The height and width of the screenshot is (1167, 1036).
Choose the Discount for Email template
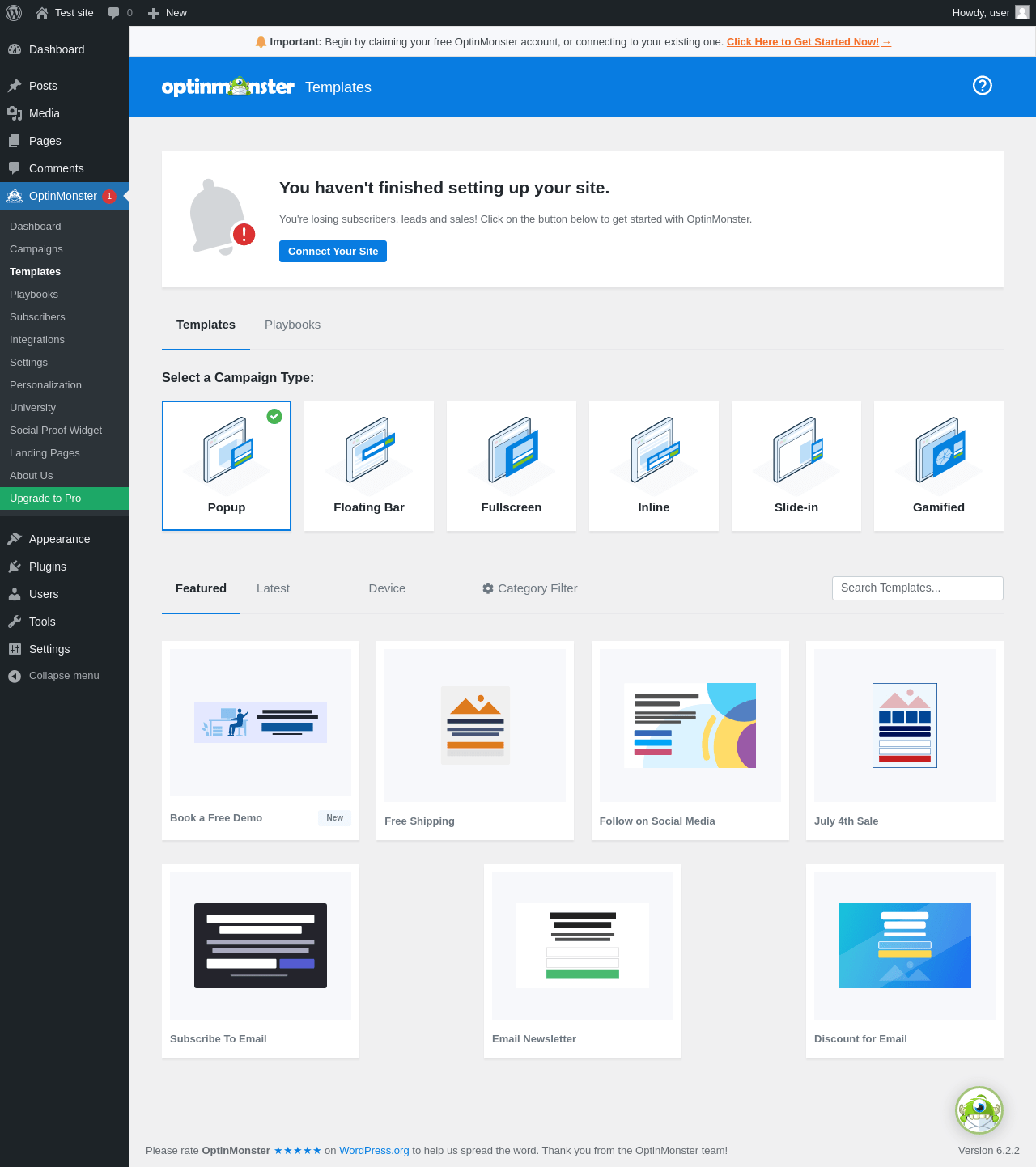(905, 961)
